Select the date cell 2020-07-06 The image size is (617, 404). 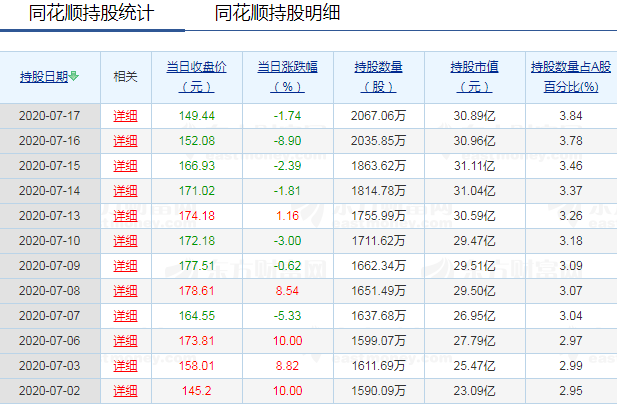pos(50,341)
